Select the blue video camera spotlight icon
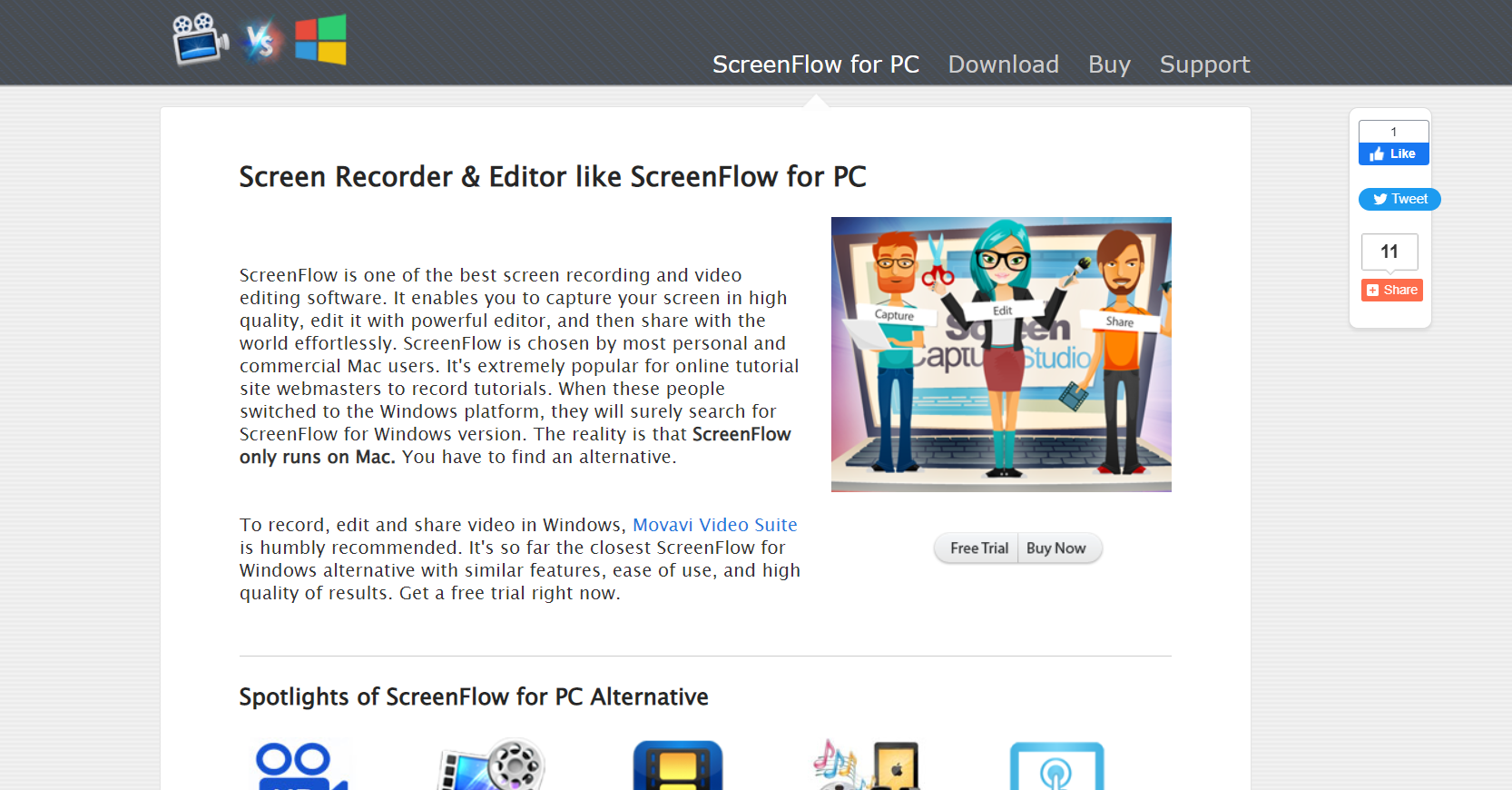The width and height of the screenshot is (1512, 790). pyautogui.click(x=299, y=765)
